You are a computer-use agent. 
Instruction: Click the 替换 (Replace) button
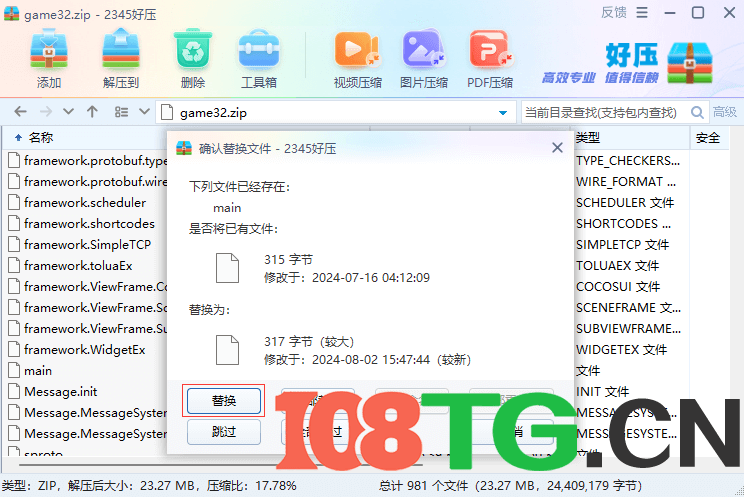click(x=224, y=401)
